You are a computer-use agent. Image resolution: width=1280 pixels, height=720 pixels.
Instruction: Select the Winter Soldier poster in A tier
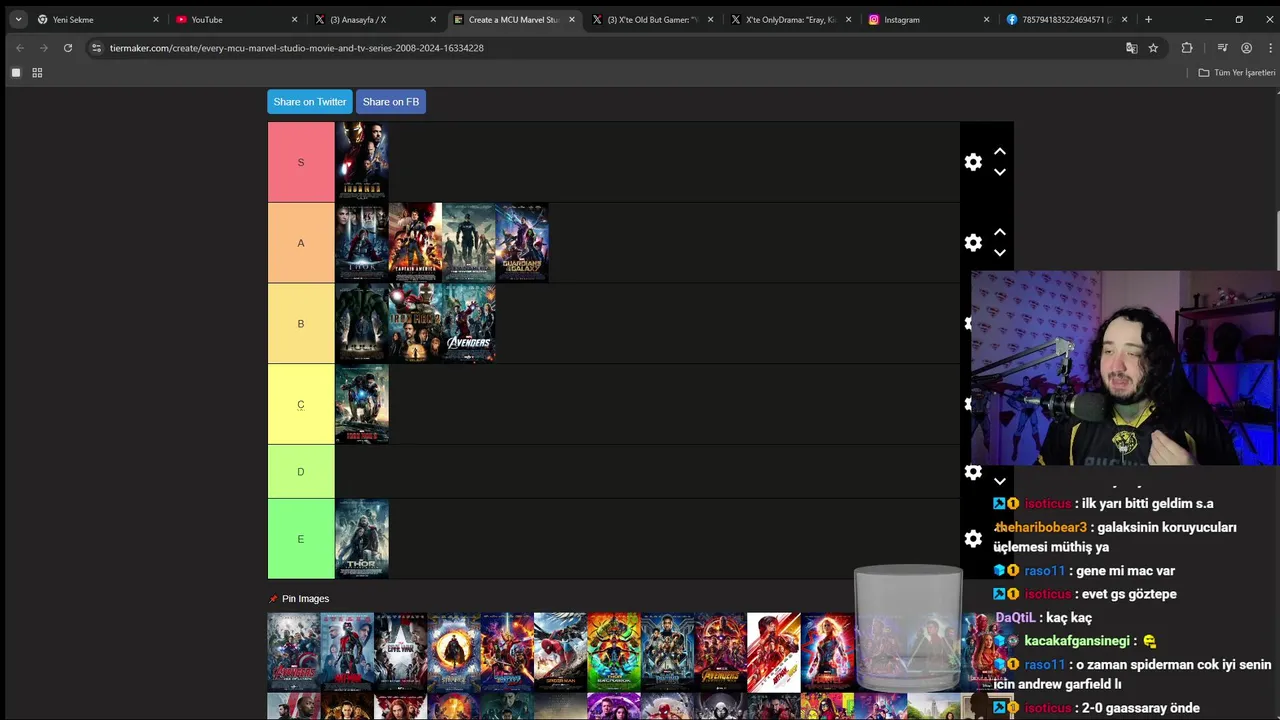coord(469,243)
